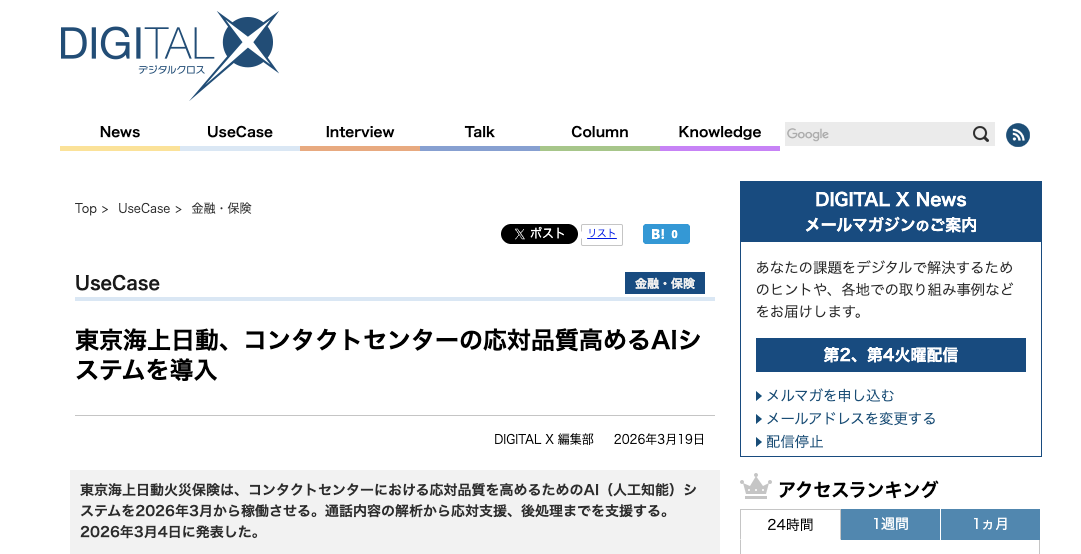Open the RSS feed icon
This screenshot has height=554, width=1081.
[x=1017, y=135]
